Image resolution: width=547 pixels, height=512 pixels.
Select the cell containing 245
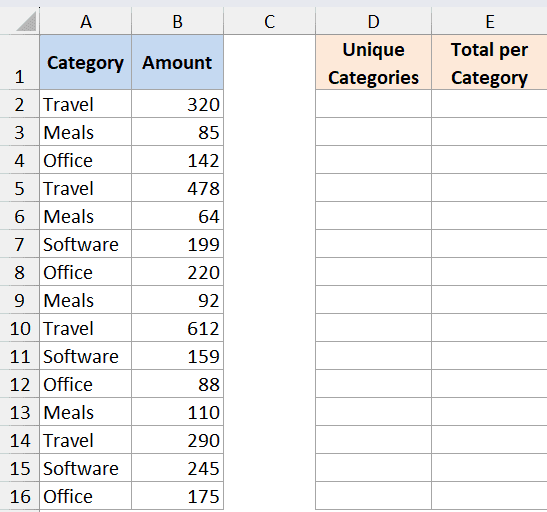coord(177,468)
